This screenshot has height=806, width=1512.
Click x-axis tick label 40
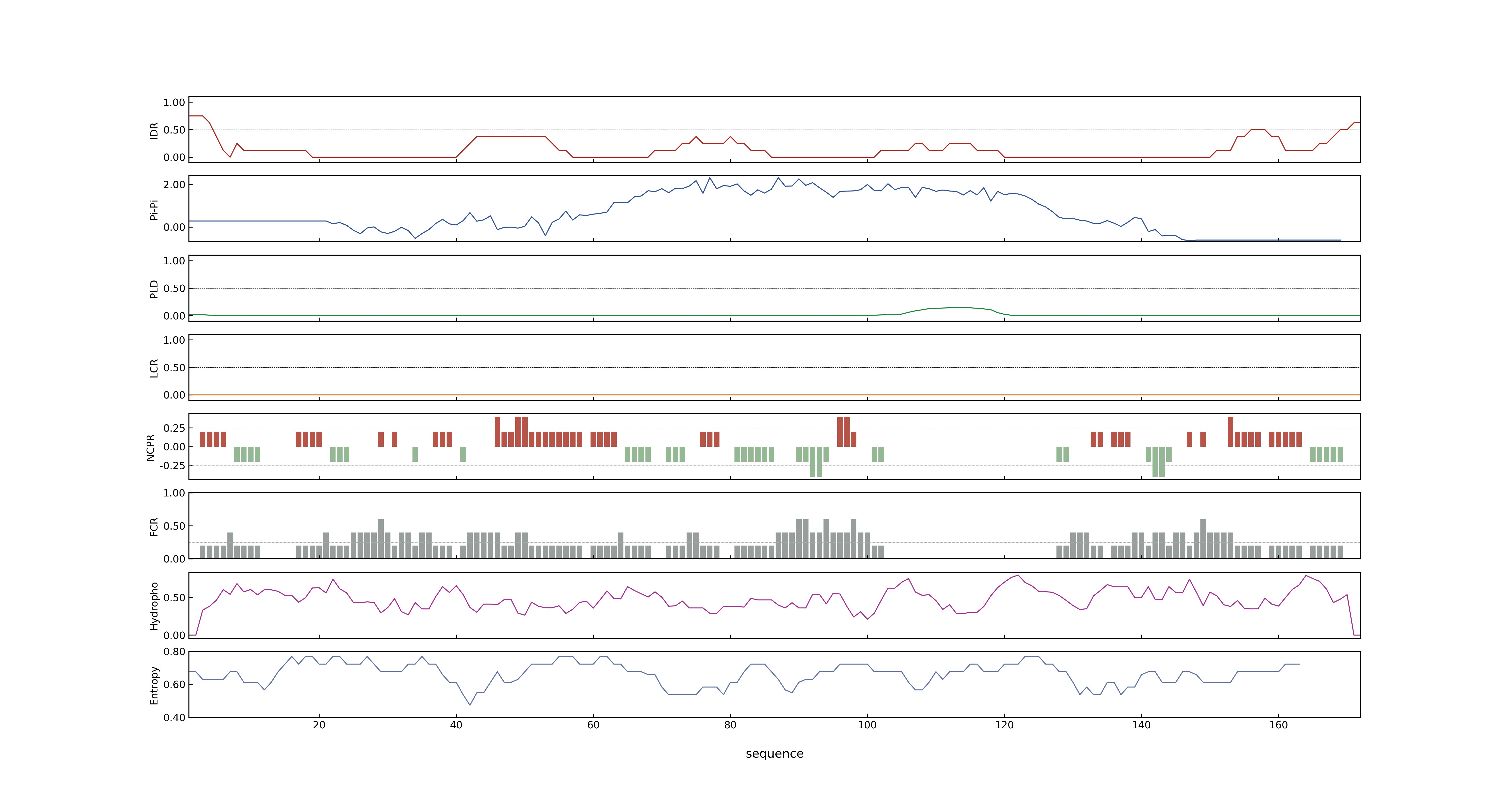tap(456, 725)
